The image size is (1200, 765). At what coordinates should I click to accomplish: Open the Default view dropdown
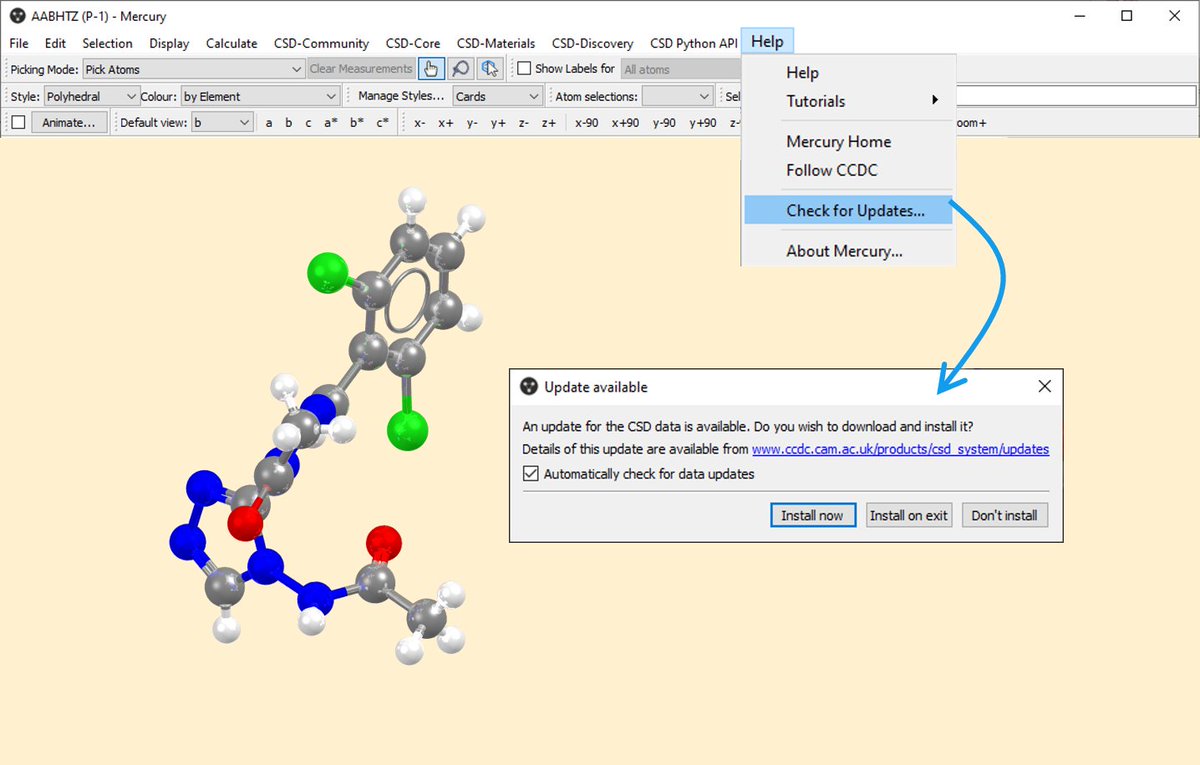point(222,122)
